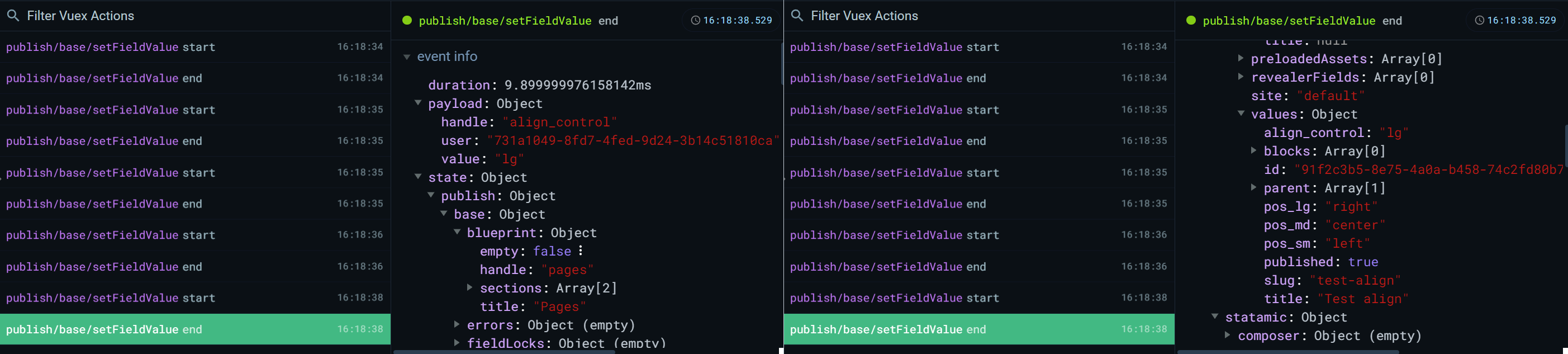The image size is (1568, 354).
Task: Open the kebab menu beside empty: false
Action: (x=581, y=251)
